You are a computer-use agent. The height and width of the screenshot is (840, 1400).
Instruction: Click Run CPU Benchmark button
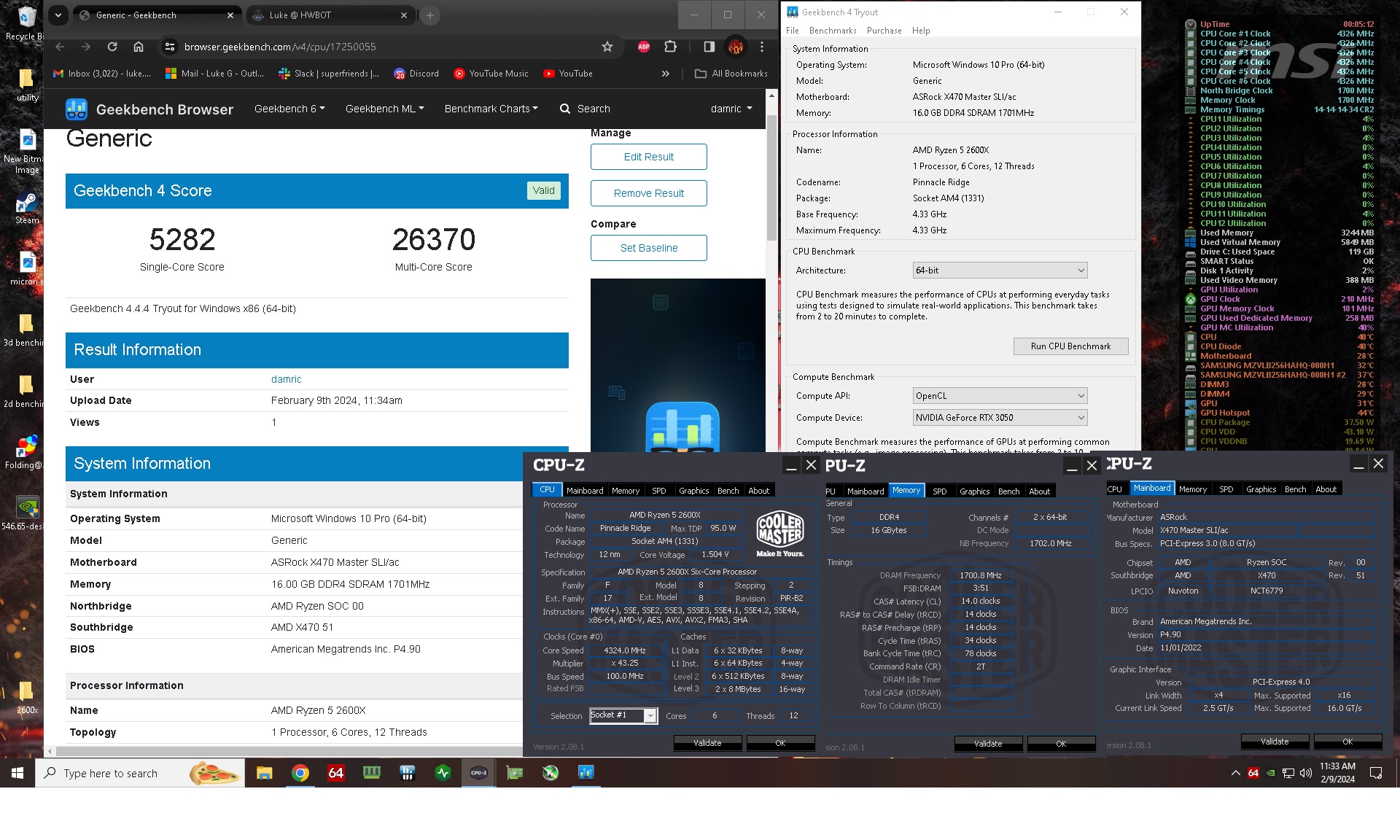(1070, 346)
